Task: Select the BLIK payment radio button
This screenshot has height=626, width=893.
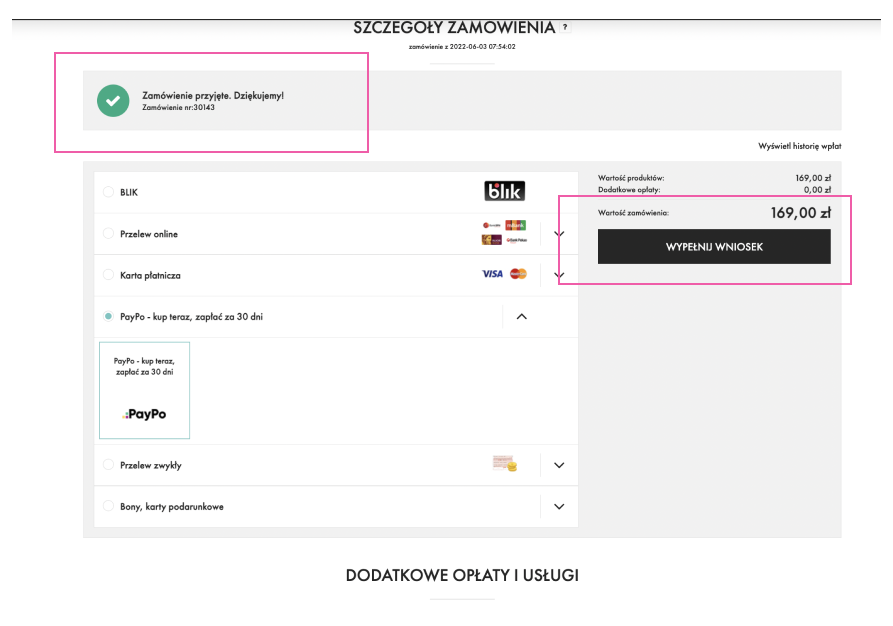Action: (x=108, y=192)
